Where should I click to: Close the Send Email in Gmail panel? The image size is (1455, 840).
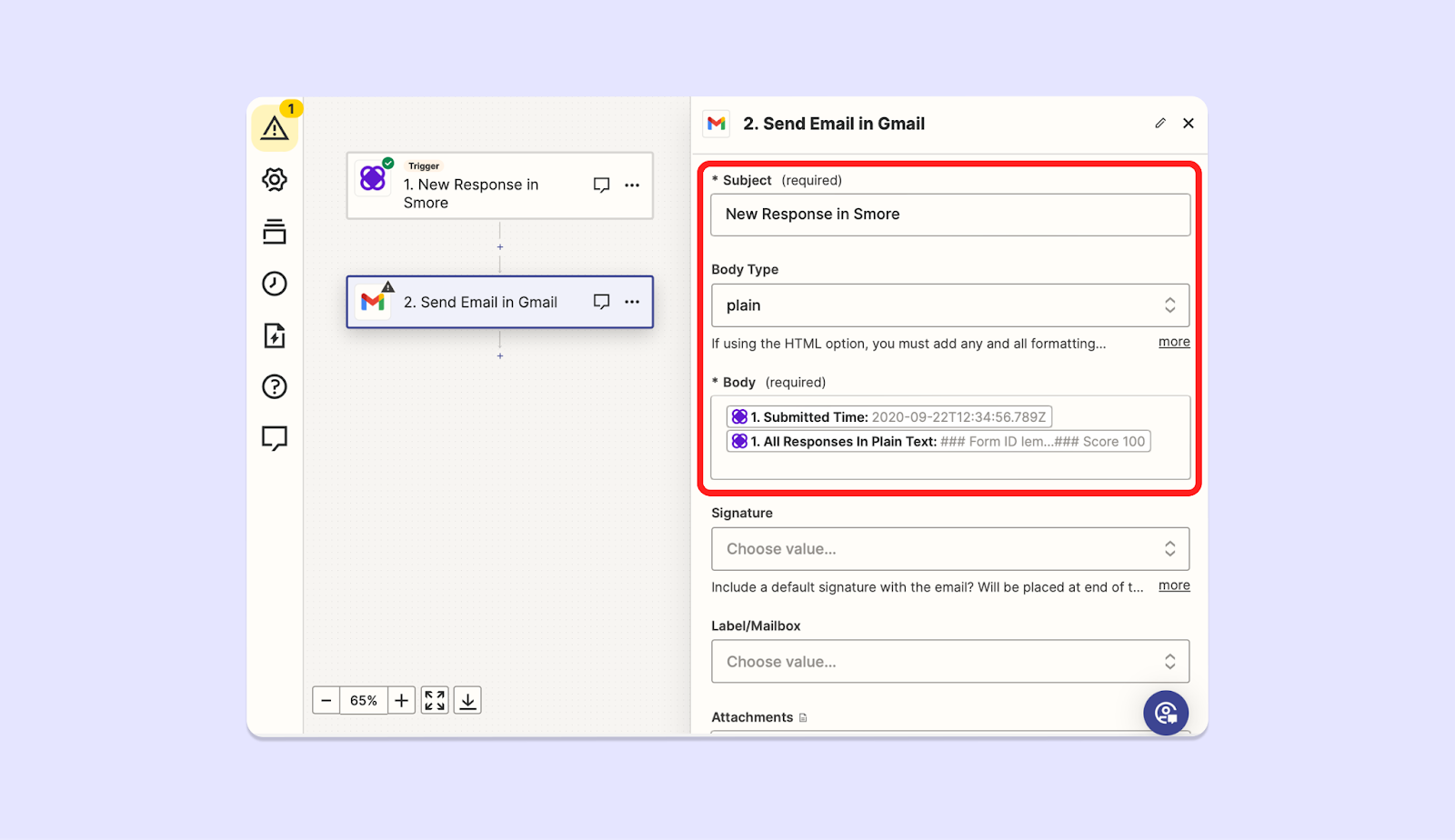coord(1189,124)
